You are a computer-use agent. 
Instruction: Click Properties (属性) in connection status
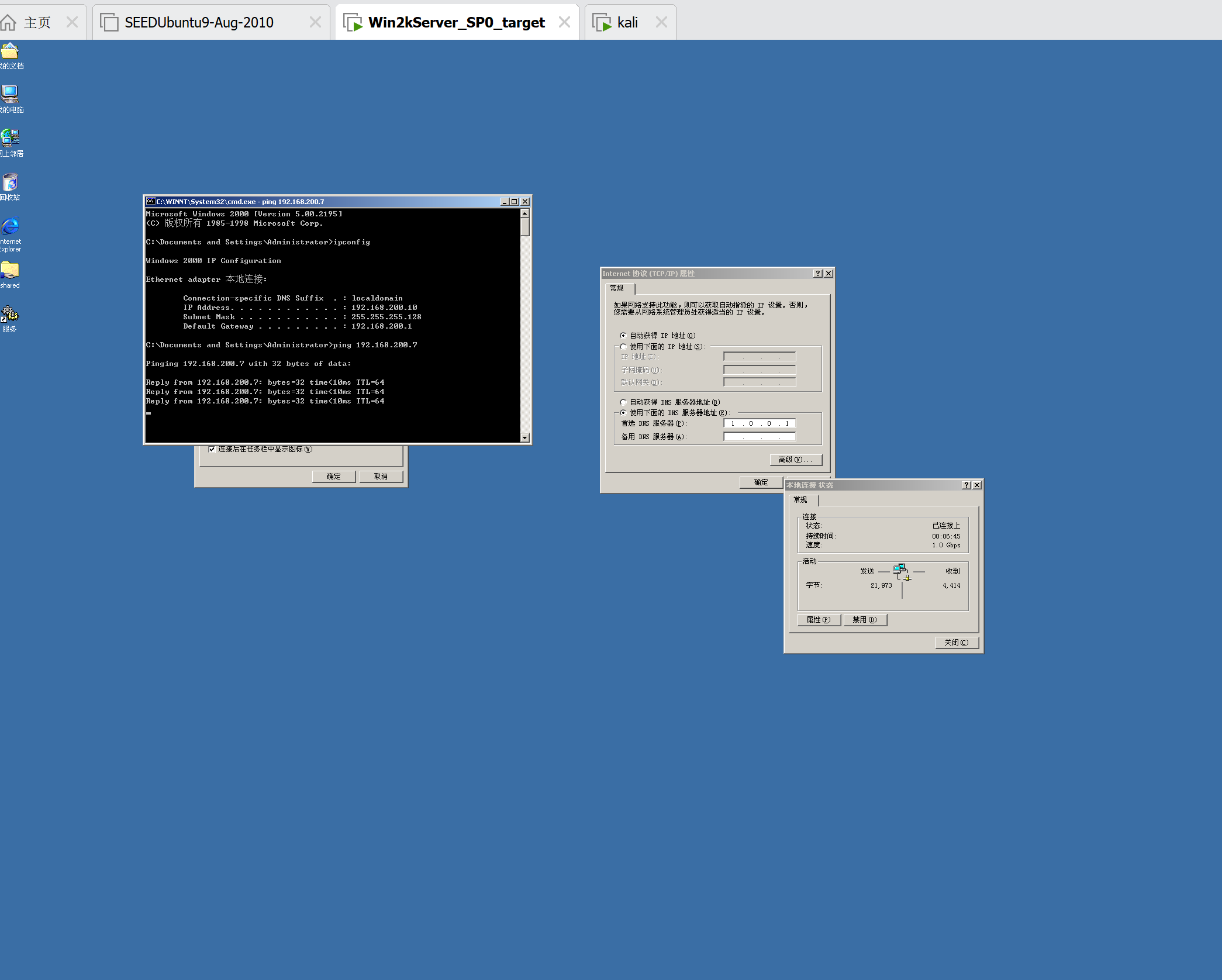click(x=819, y=620)
